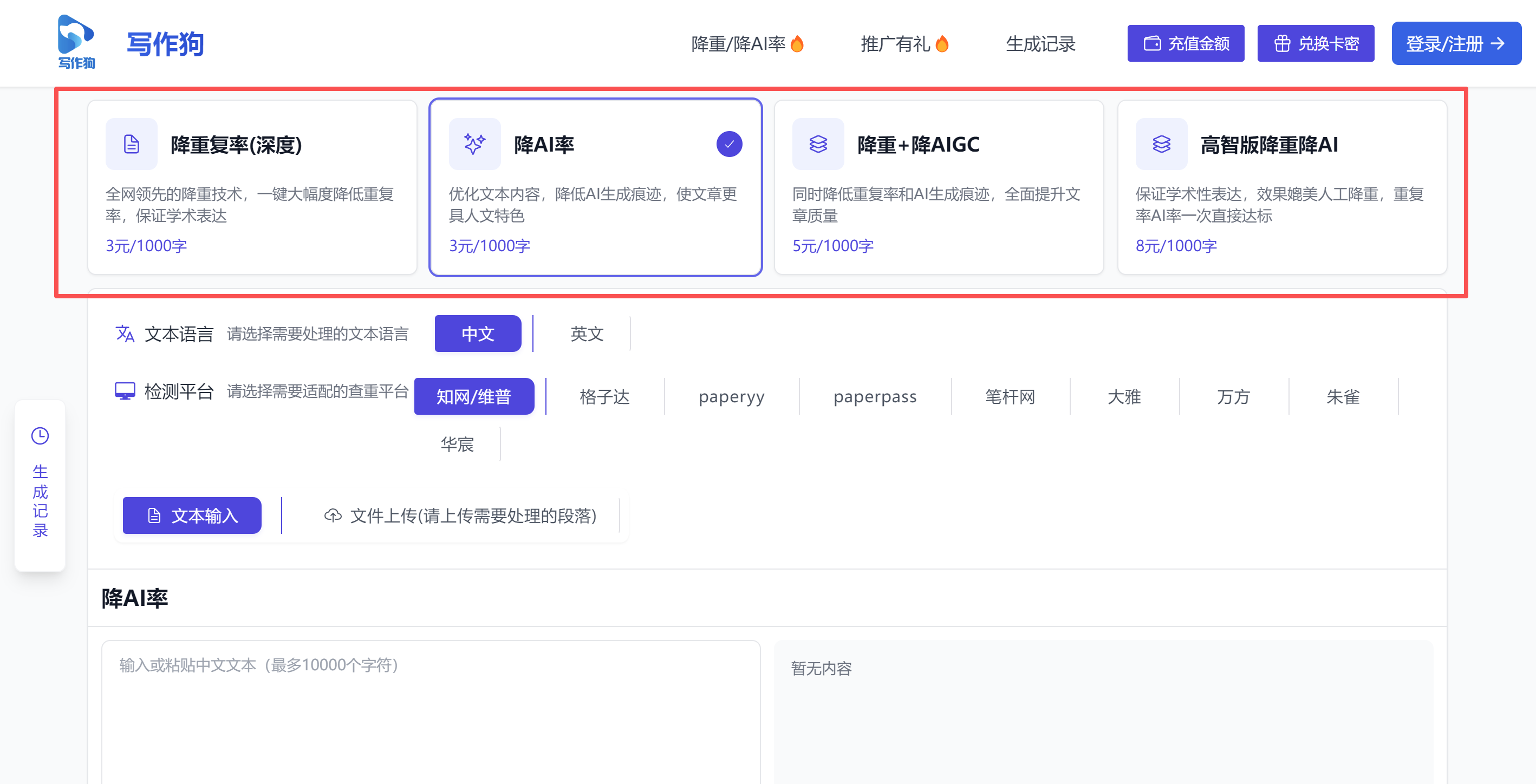Click 8元/1000字 price text
Image resolution: width=1536 pixels, height=784 pixels.
coord(1176,246)
